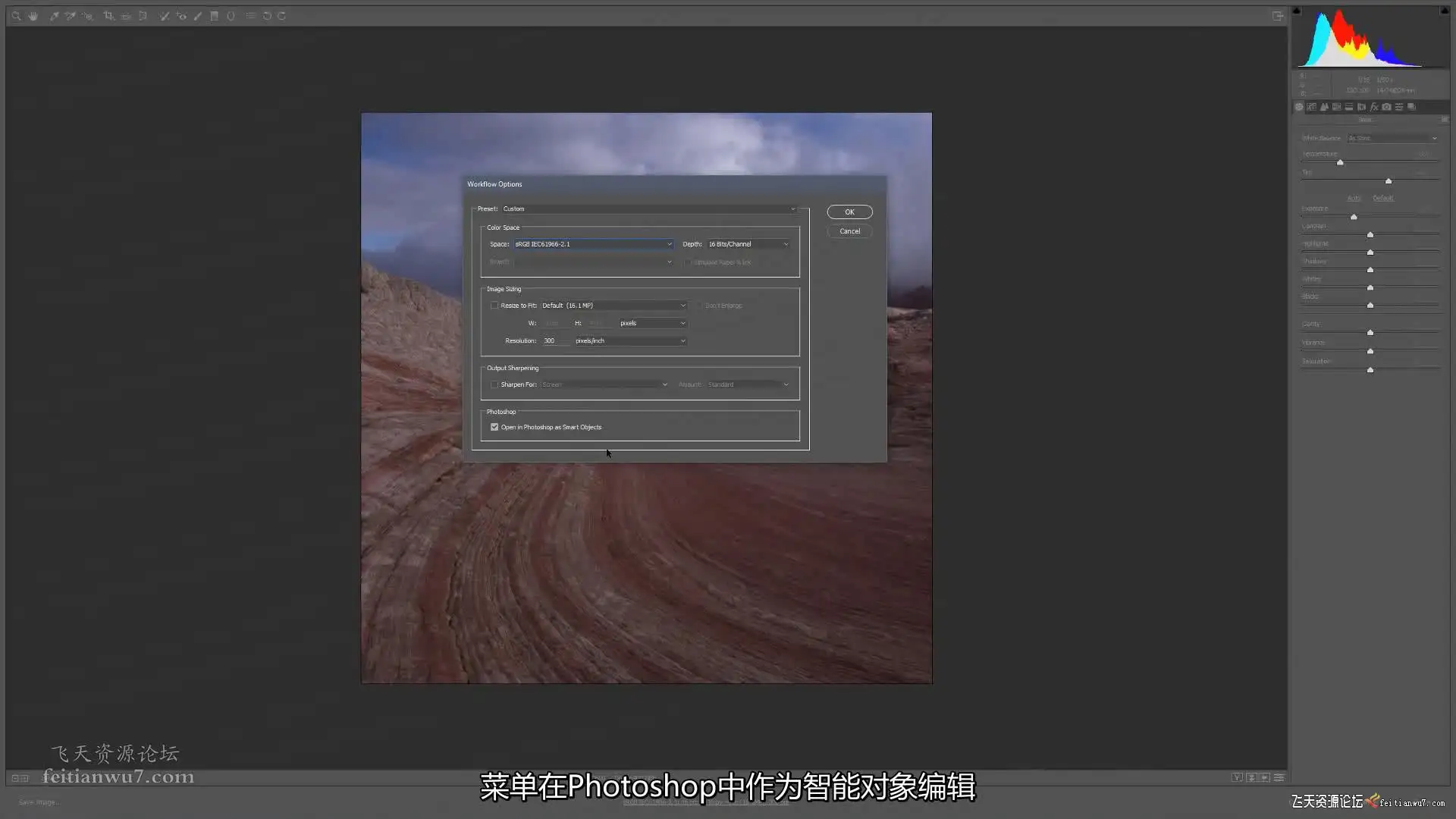Viewport: 1456px width, 819px height.
Task: Select the White Balance eyedropper tool
Action: coord(54,16)
